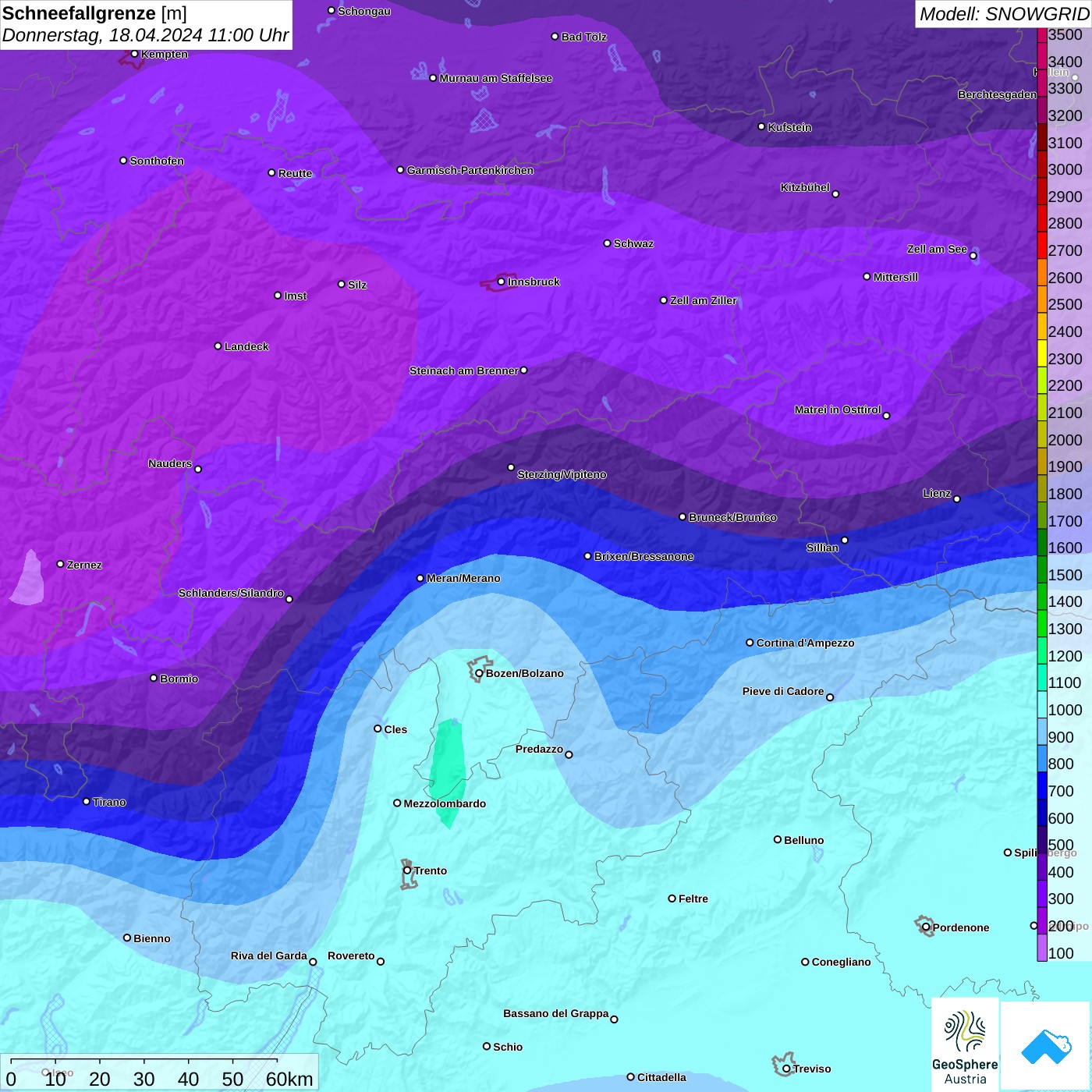1092x1092 pixels.
Task: Click the Trento city marker
Action: 407,870
